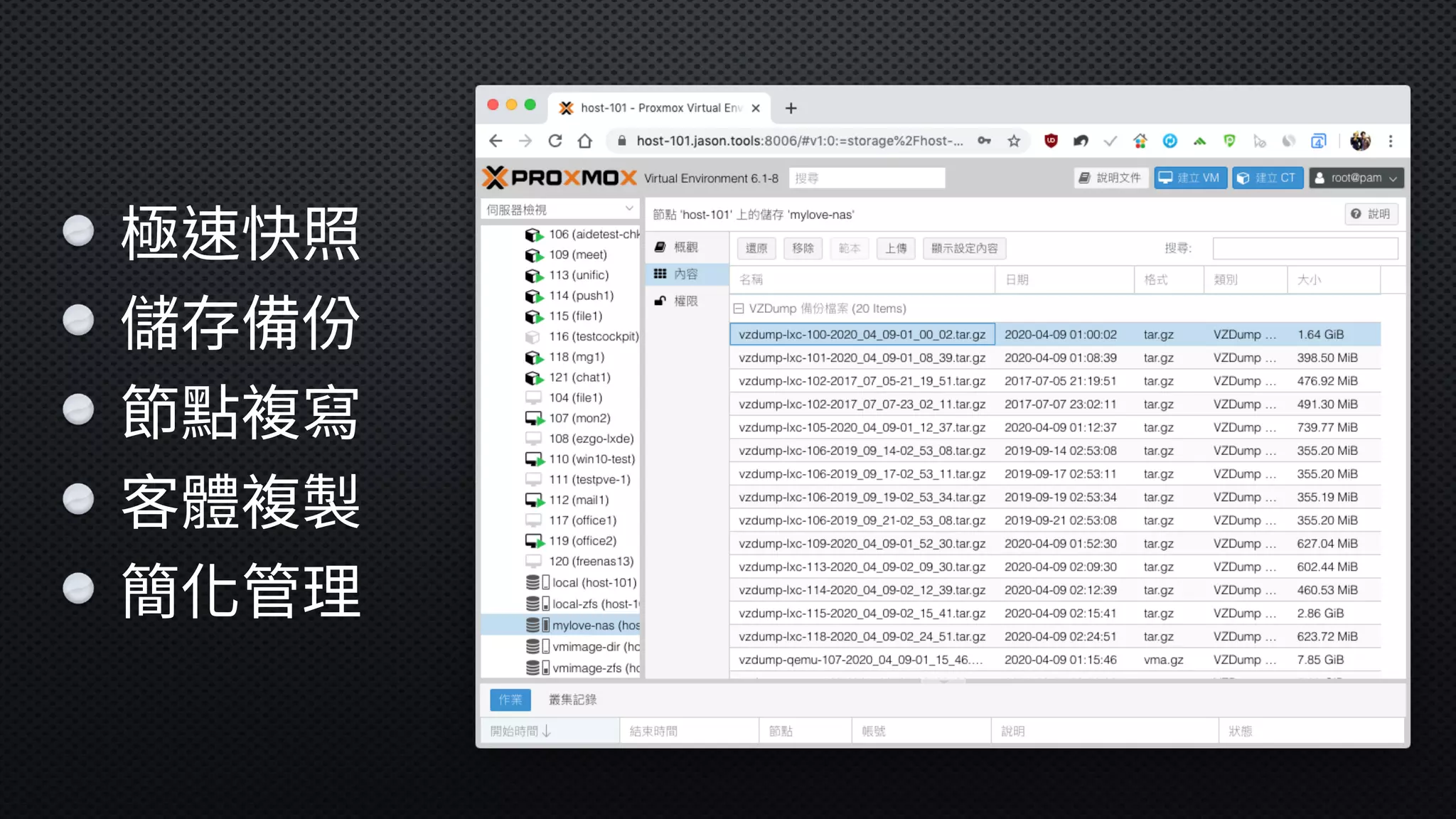Select backup vzdump-lxc-101-2020_04_09-01_08_39.tar.gz
Image resolution: width=1456 pixels, height=819 pixels.
(x=1055, y=358)
